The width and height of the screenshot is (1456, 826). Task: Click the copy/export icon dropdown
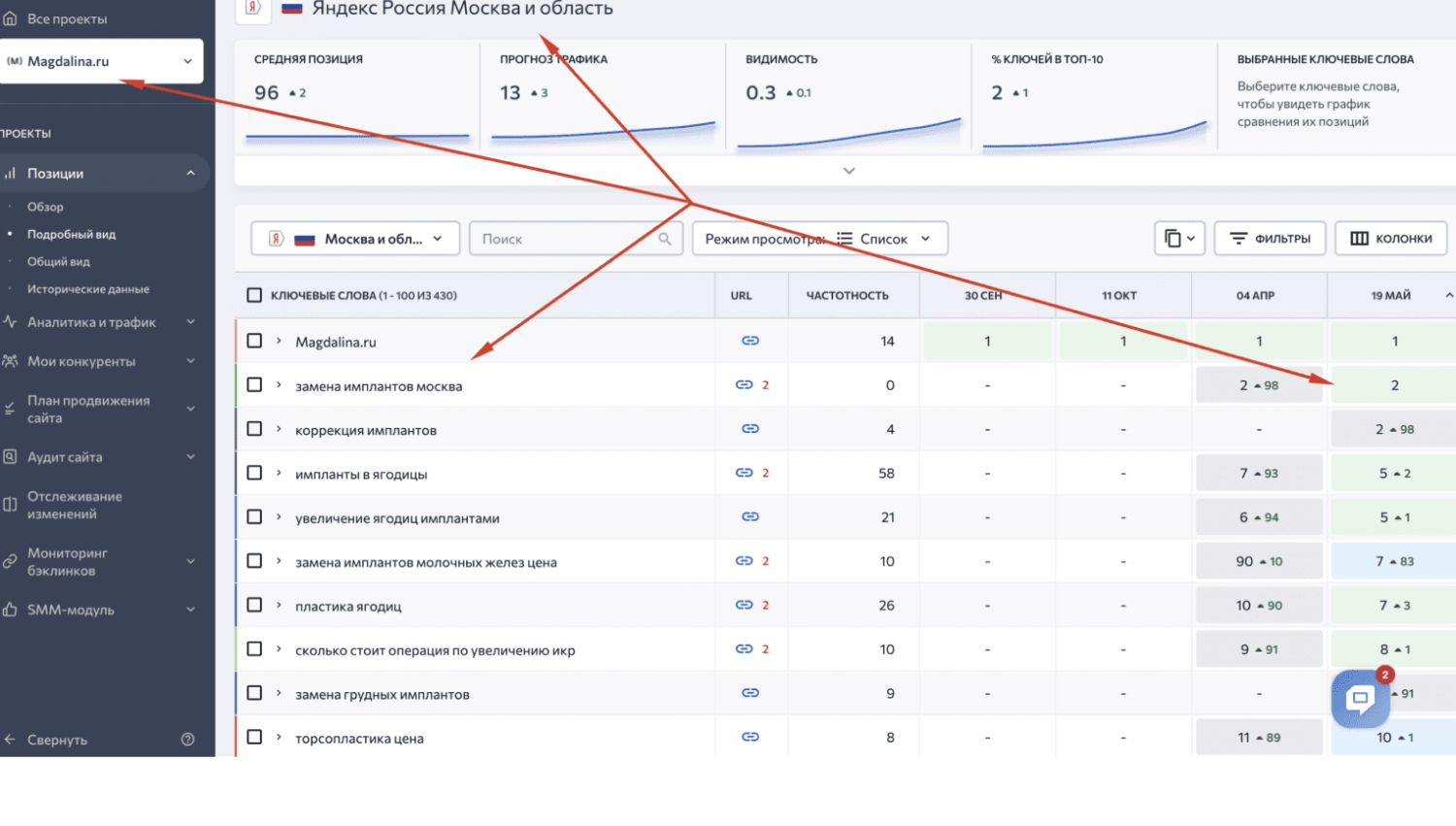tap(1179, 239)
